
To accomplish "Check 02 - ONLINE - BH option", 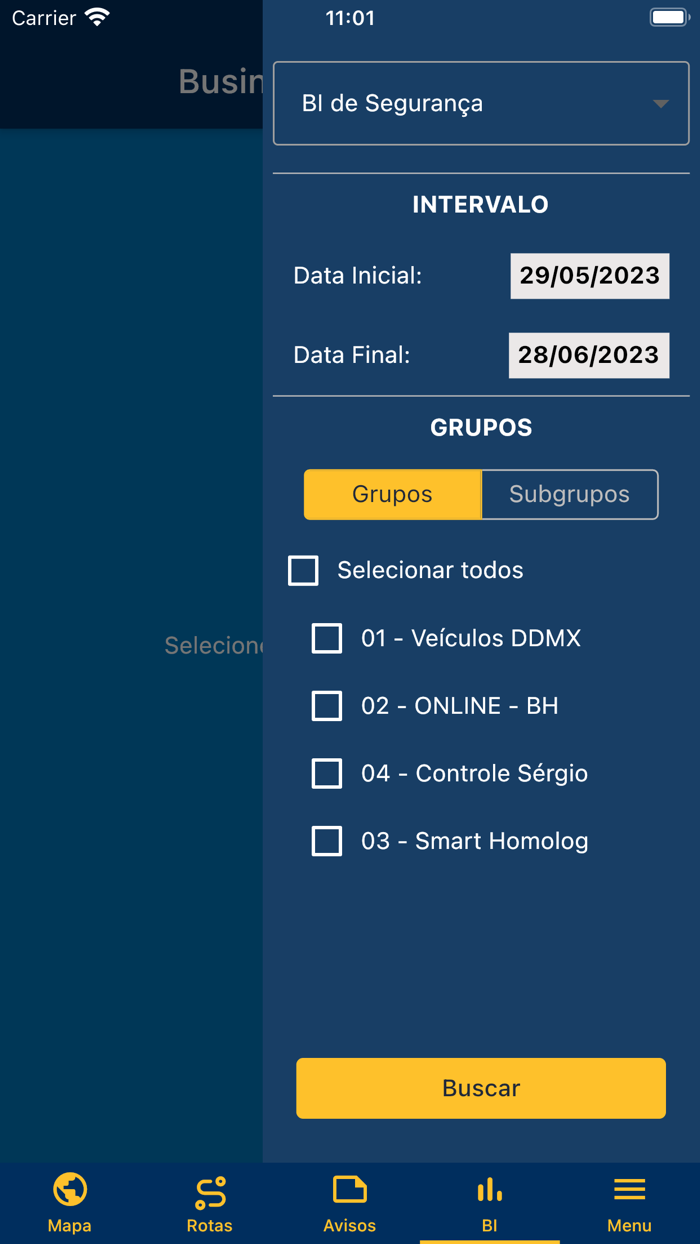I will pos(327,706).
